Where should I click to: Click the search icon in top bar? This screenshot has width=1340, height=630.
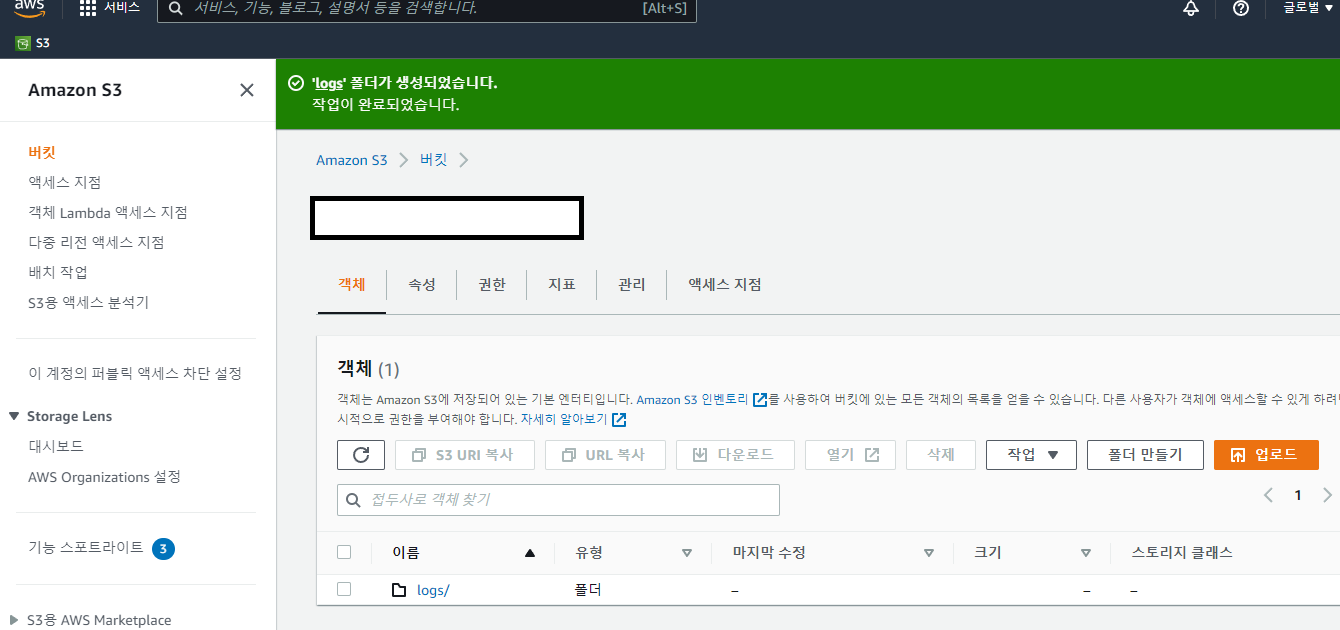[x=176, y=8]
